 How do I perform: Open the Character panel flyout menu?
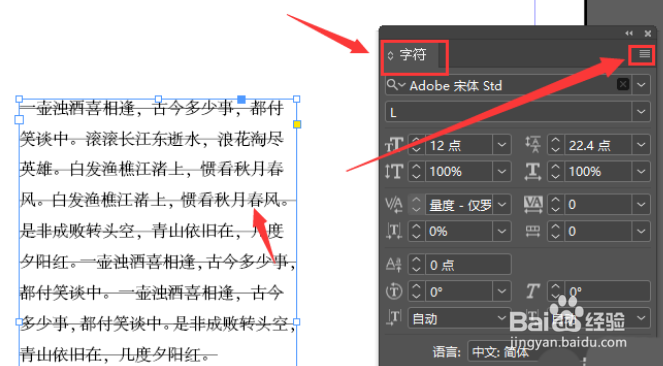[x=644, y=54]
